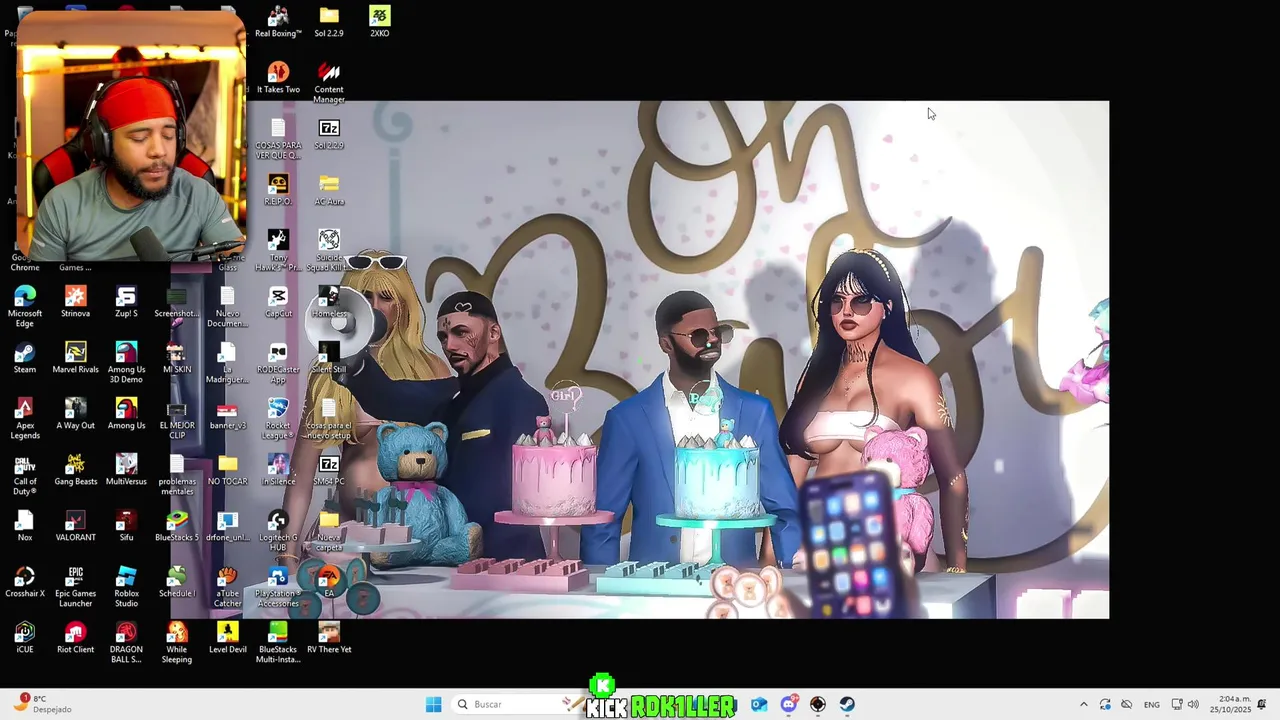
Task: Open the Windows Start menu
Action: pyautogui.click(x=433, y=704)
